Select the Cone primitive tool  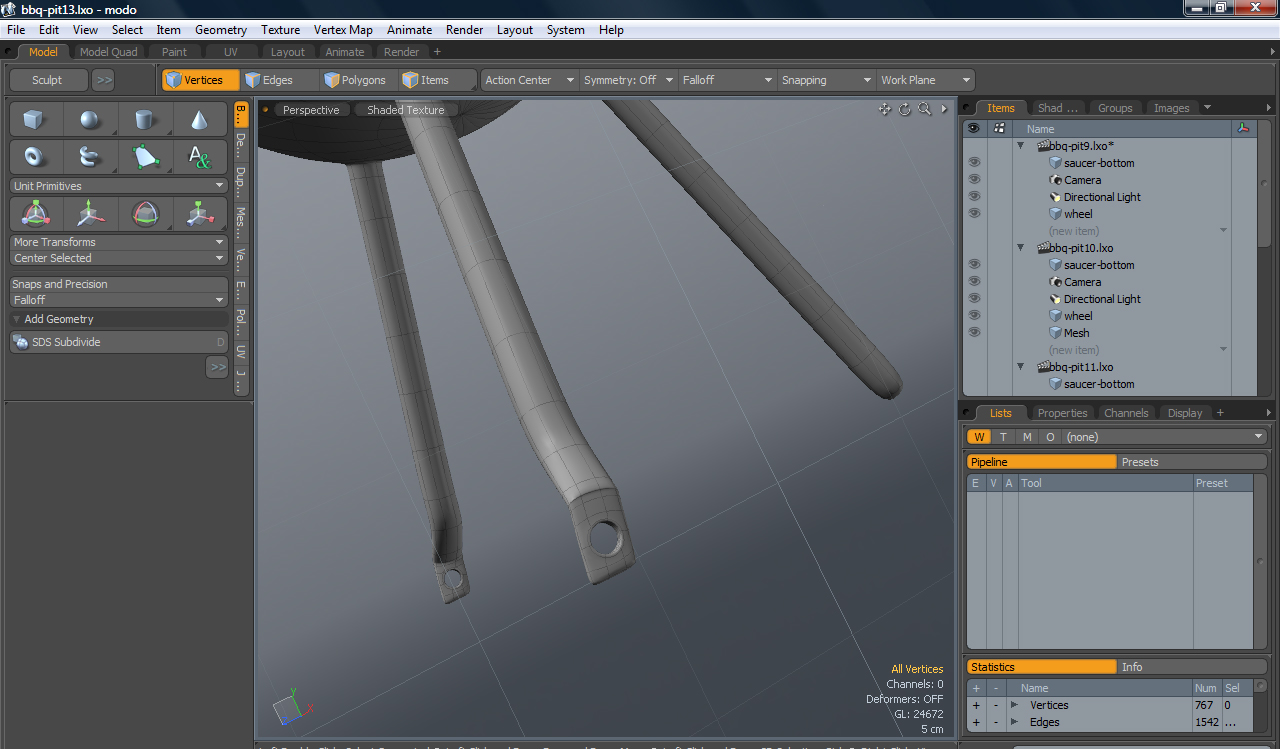tap(199, 120)
